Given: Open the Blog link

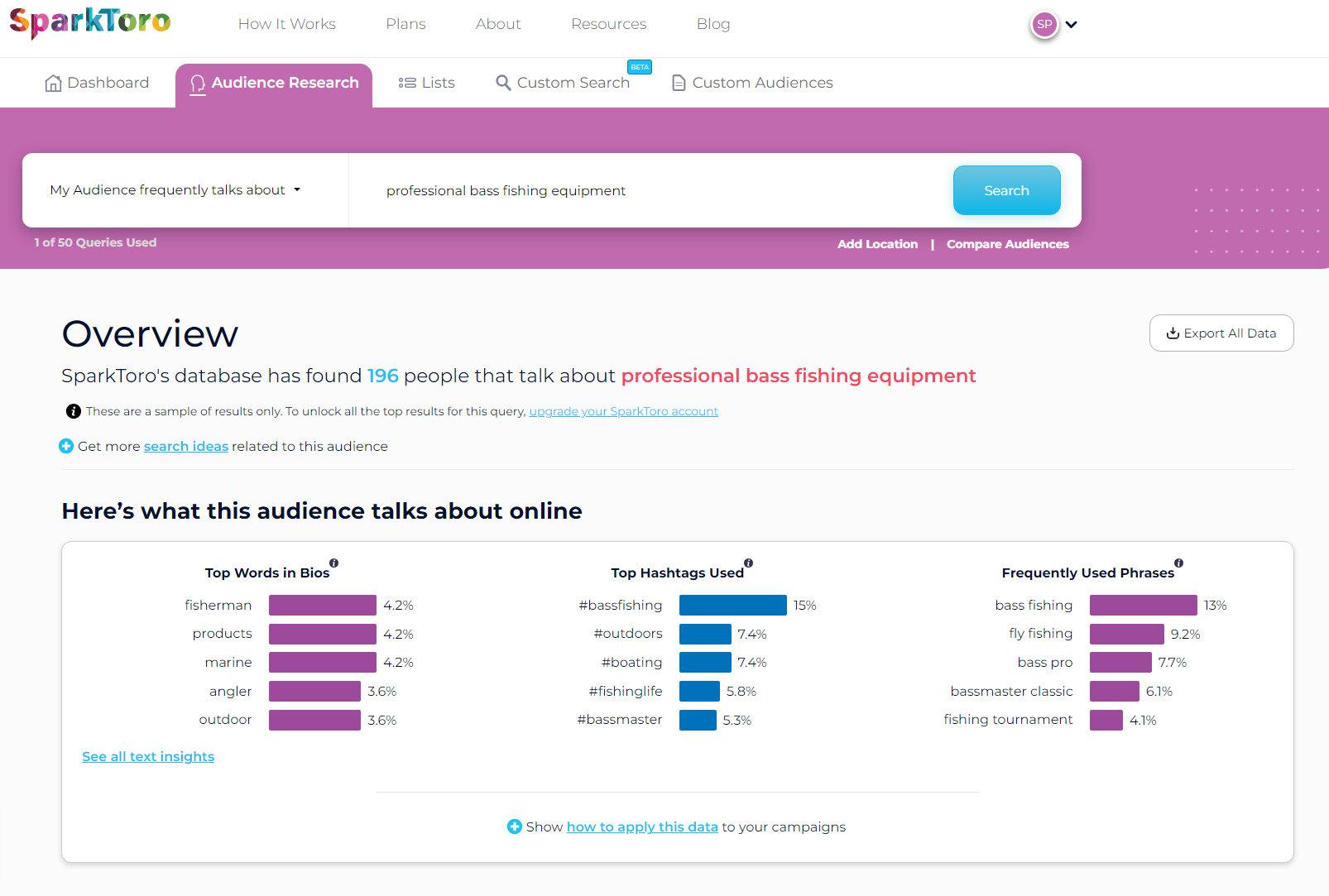Looking at the screenshot, I should pos(713,24).
